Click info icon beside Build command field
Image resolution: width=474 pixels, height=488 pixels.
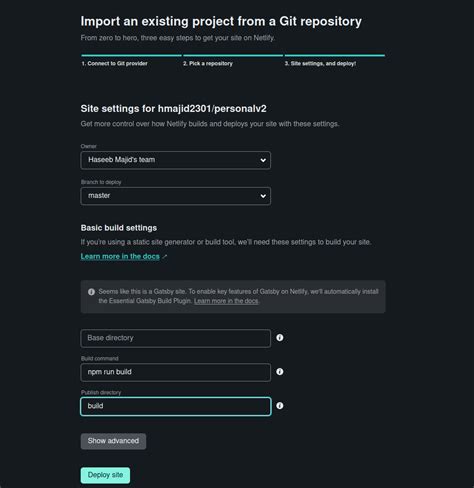point(280,372)
